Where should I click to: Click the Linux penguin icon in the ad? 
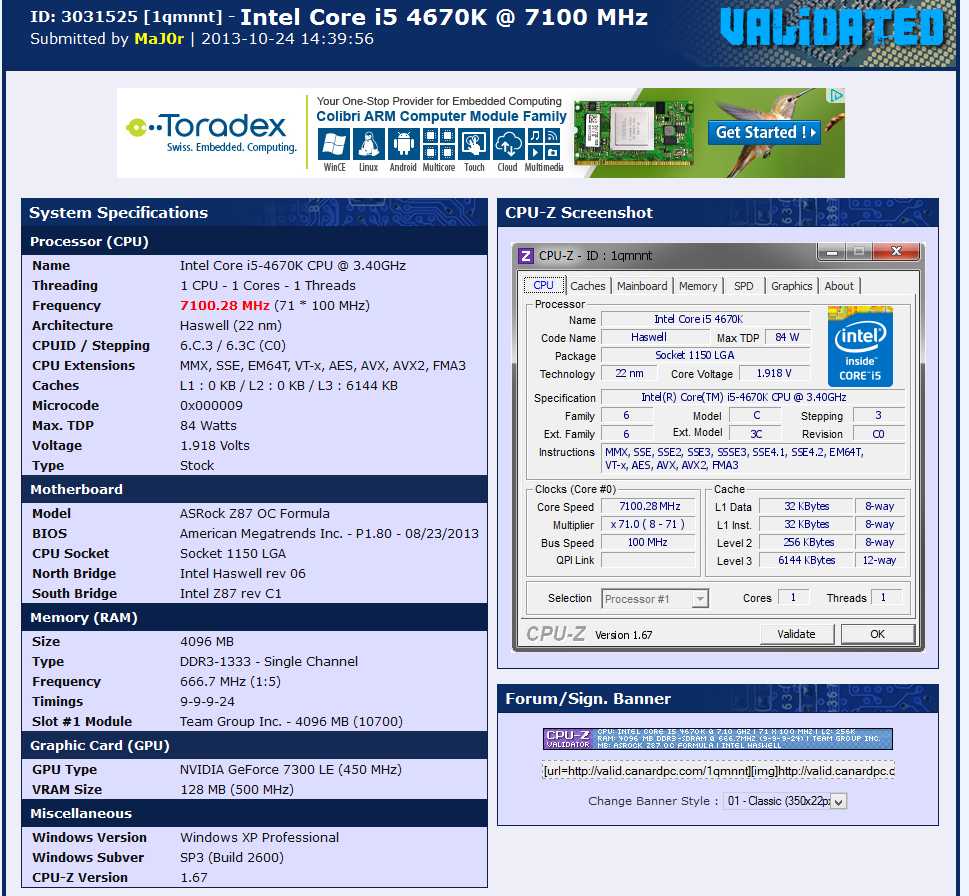pos(369,144)
